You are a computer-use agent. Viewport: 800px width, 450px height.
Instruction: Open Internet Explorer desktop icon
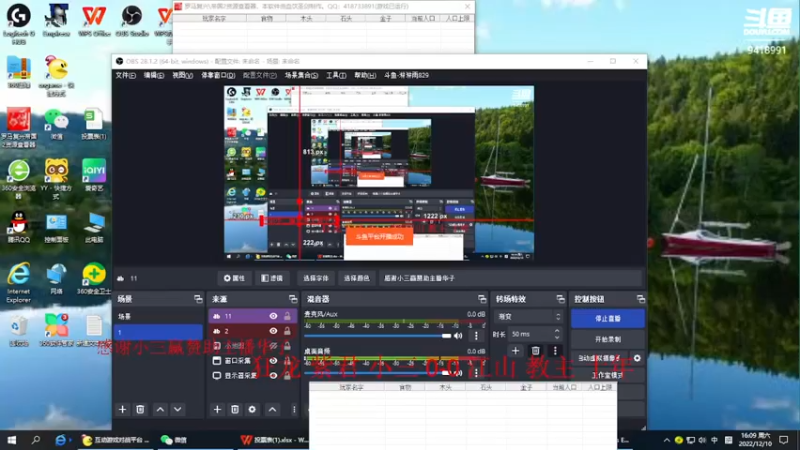[x=18, y=283]
